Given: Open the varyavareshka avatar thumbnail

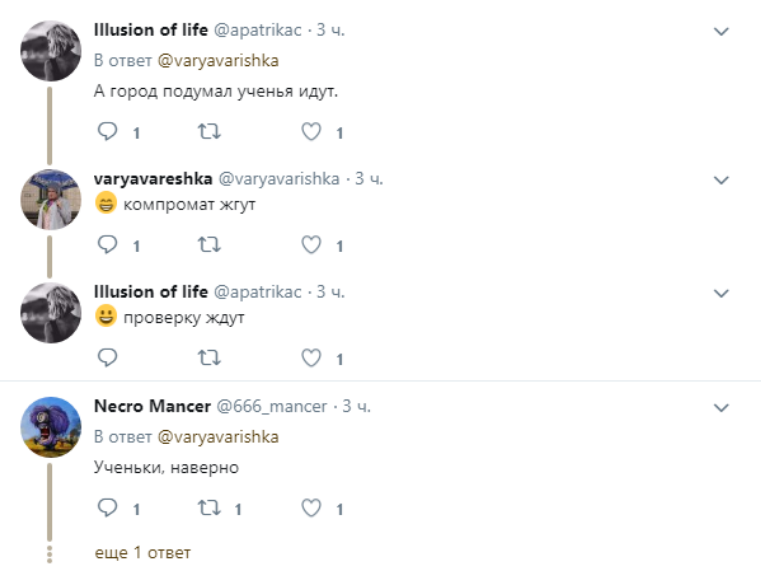Looking at the screenshot, I should tap(50, 200).
